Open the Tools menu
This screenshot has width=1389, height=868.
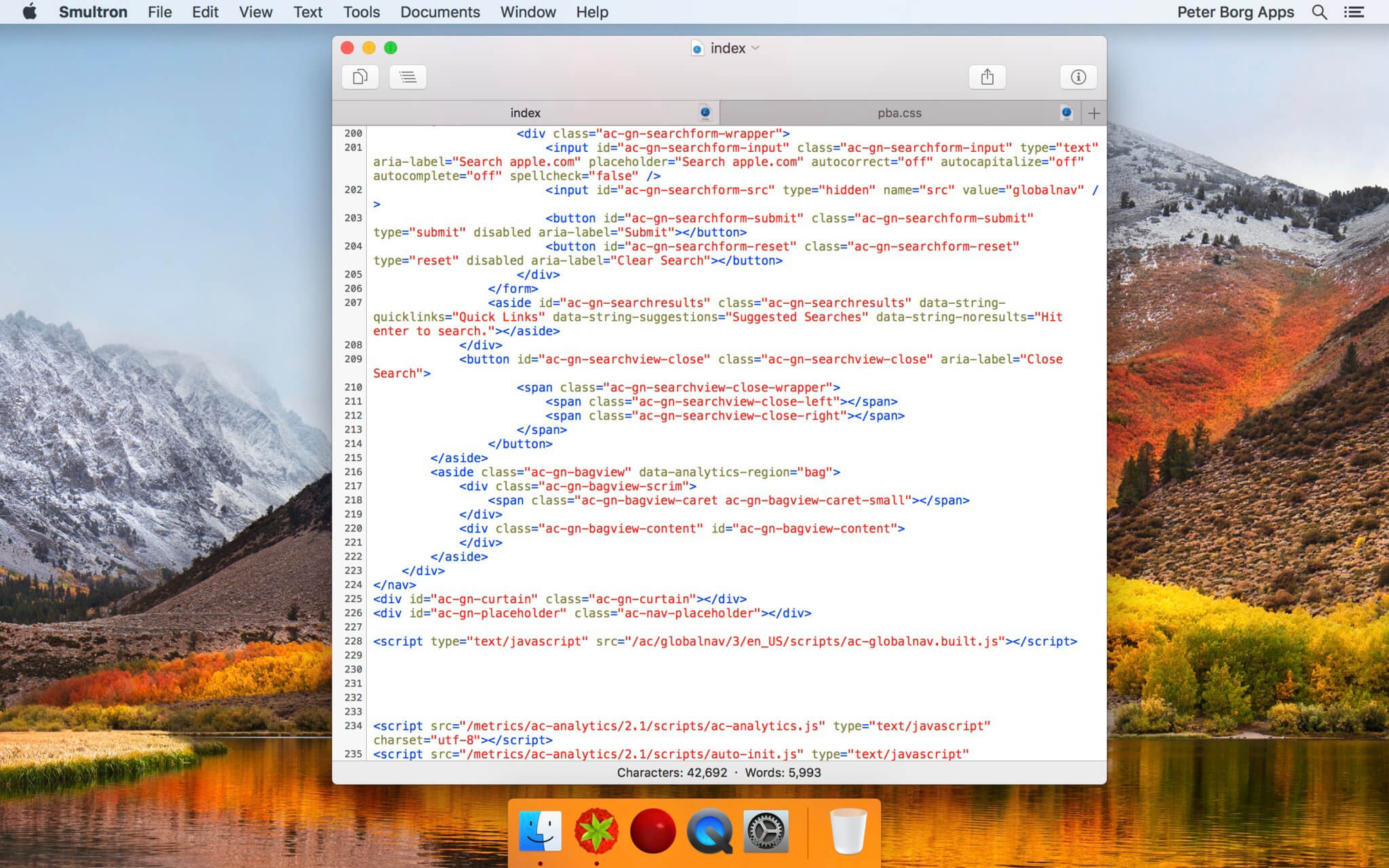pos(361,12)
